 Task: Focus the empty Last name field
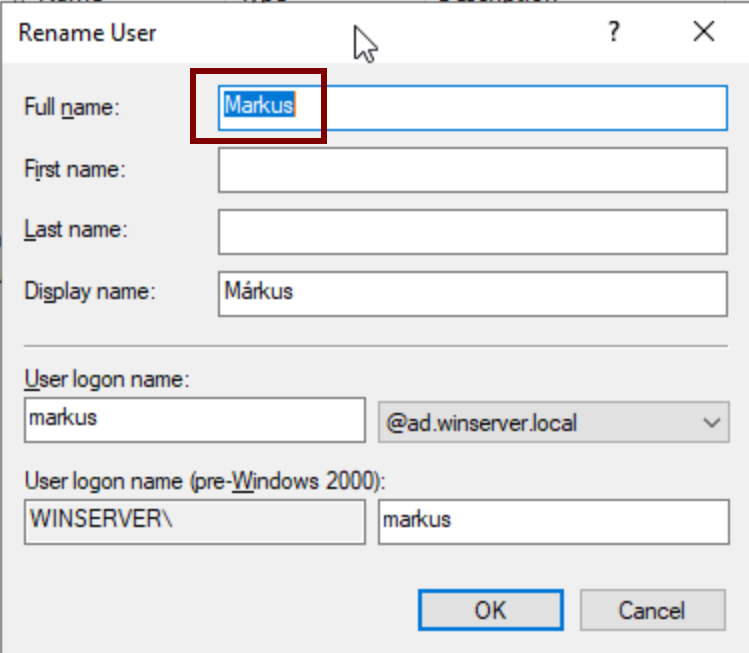pos(472,232)
